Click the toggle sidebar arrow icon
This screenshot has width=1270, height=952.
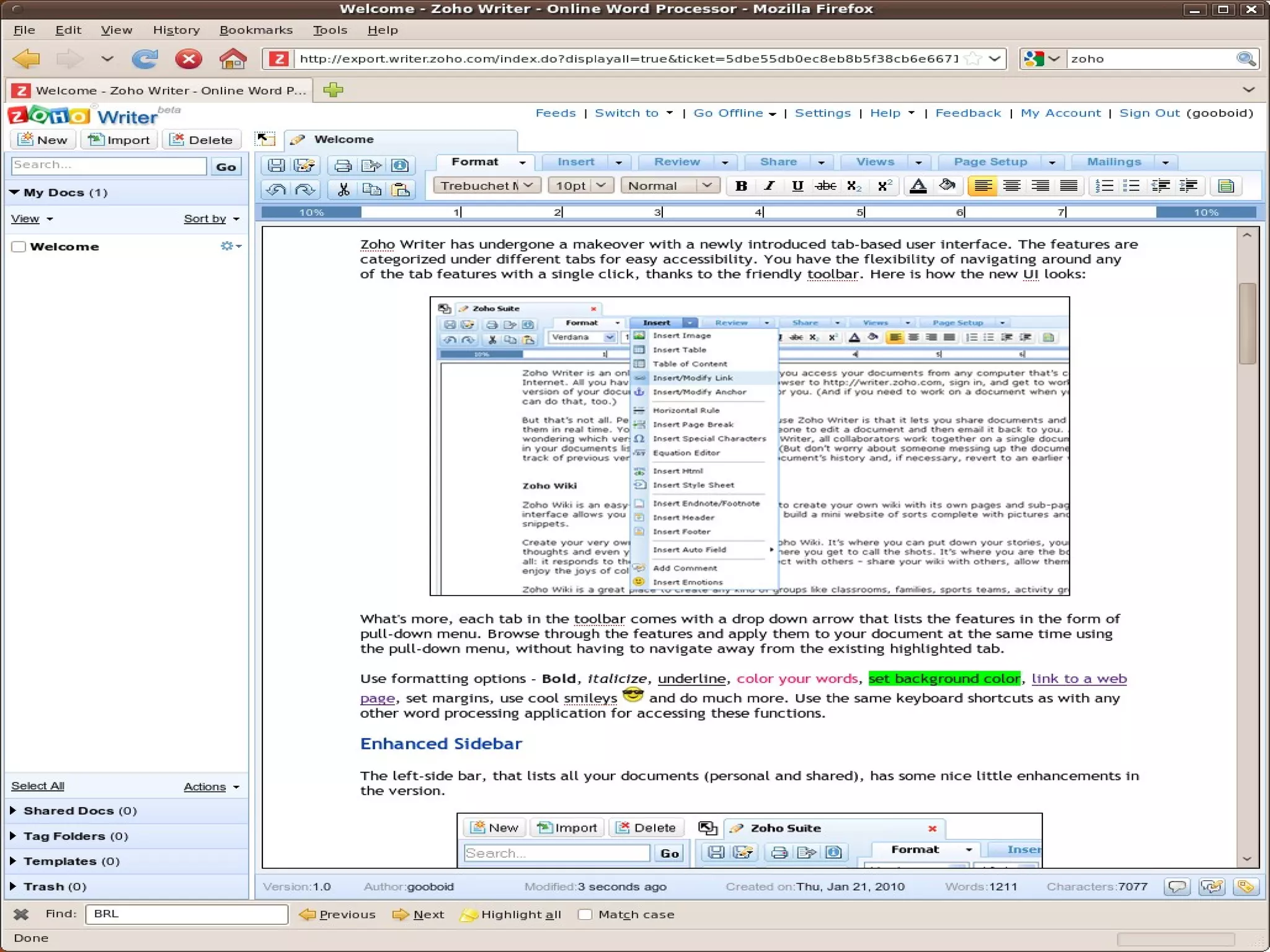tap(266, 139)
